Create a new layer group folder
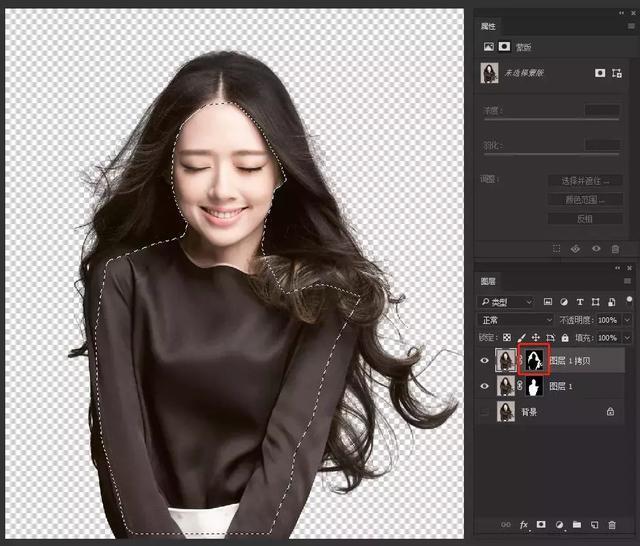 coord(577,524)
